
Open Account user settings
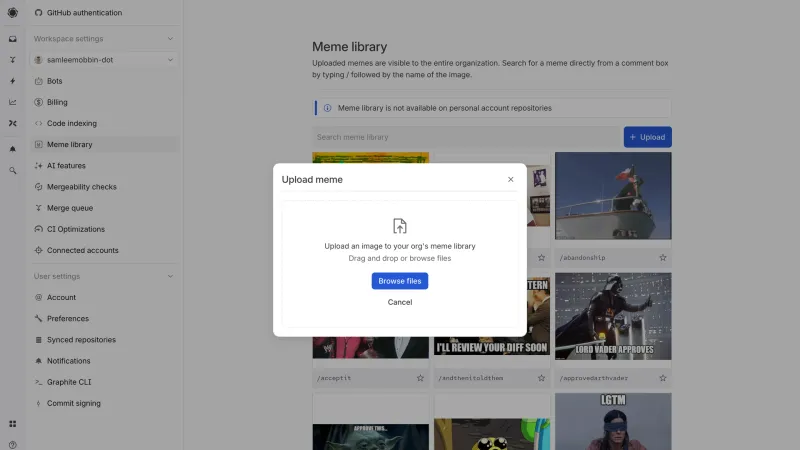pos(104,297)
